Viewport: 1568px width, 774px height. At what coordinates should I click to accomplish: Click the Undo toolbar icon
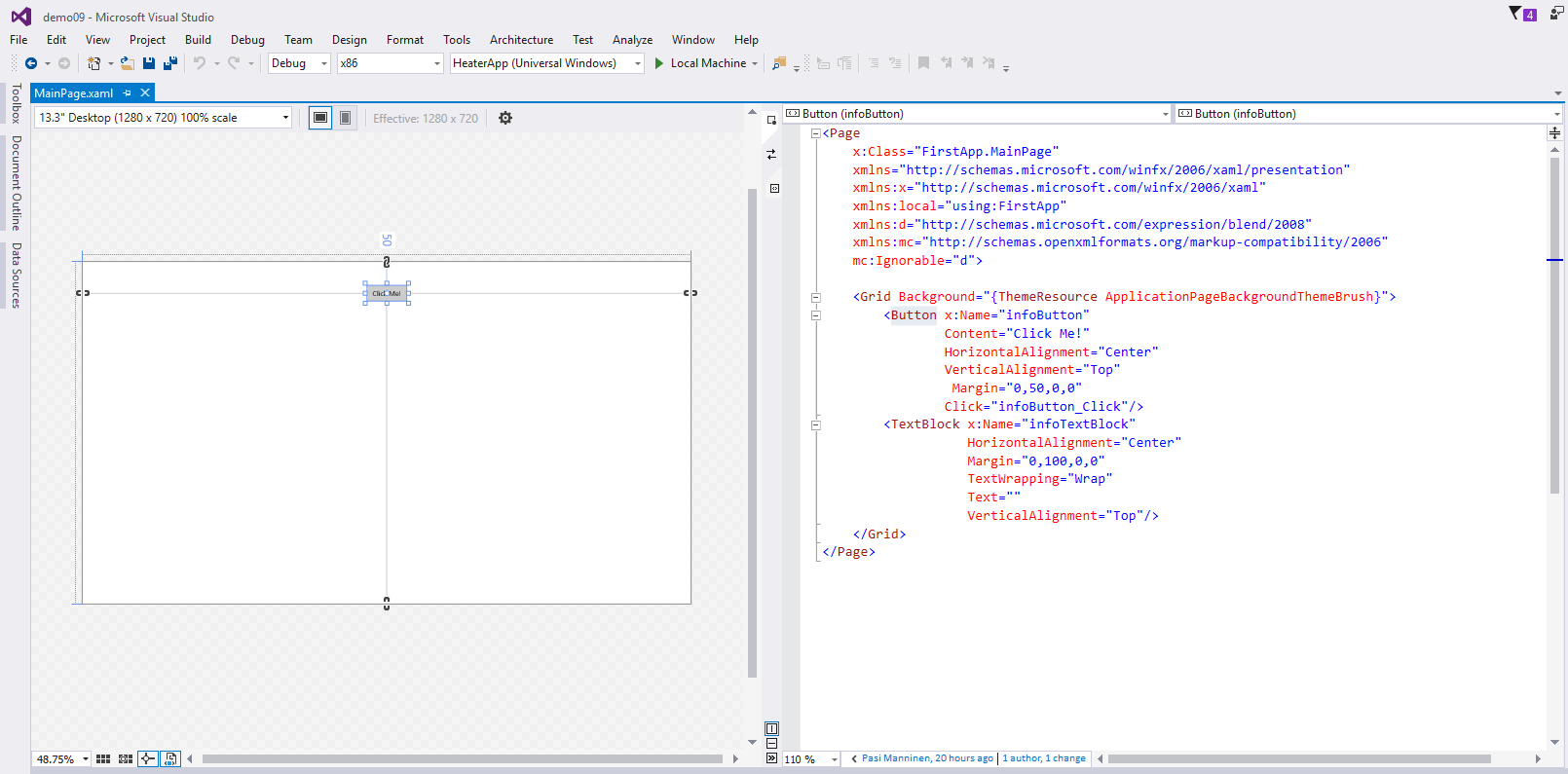[x=200, y=63]
